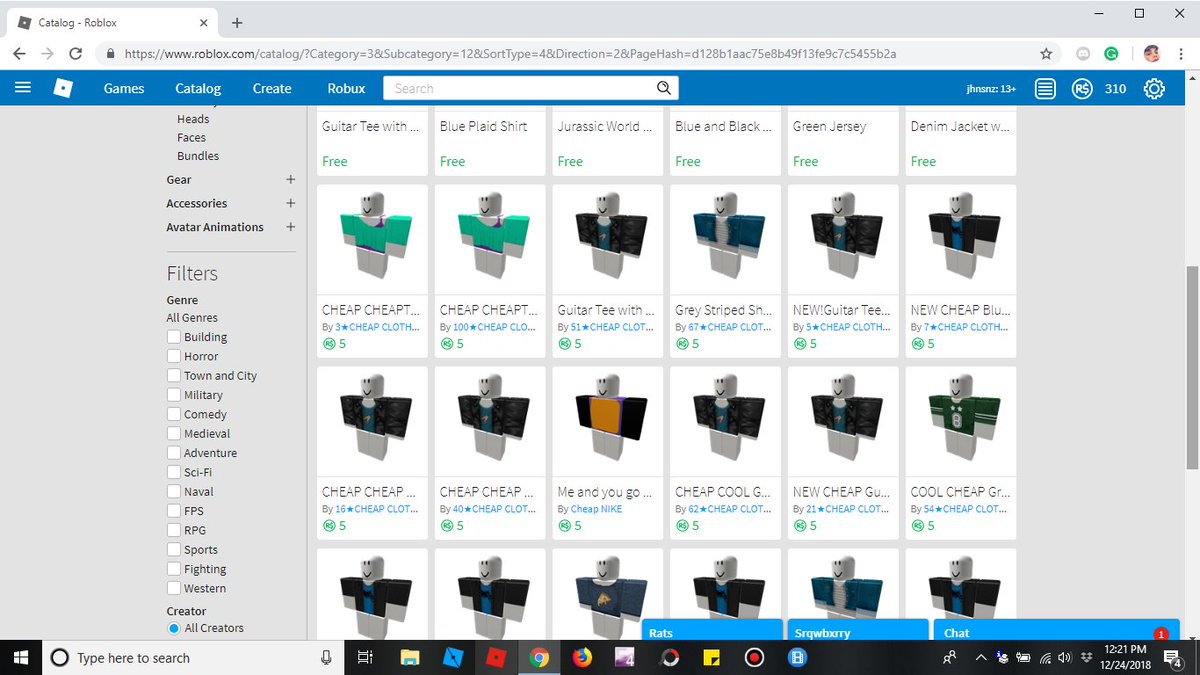Check the Town and City genre filter

(174, 376)
